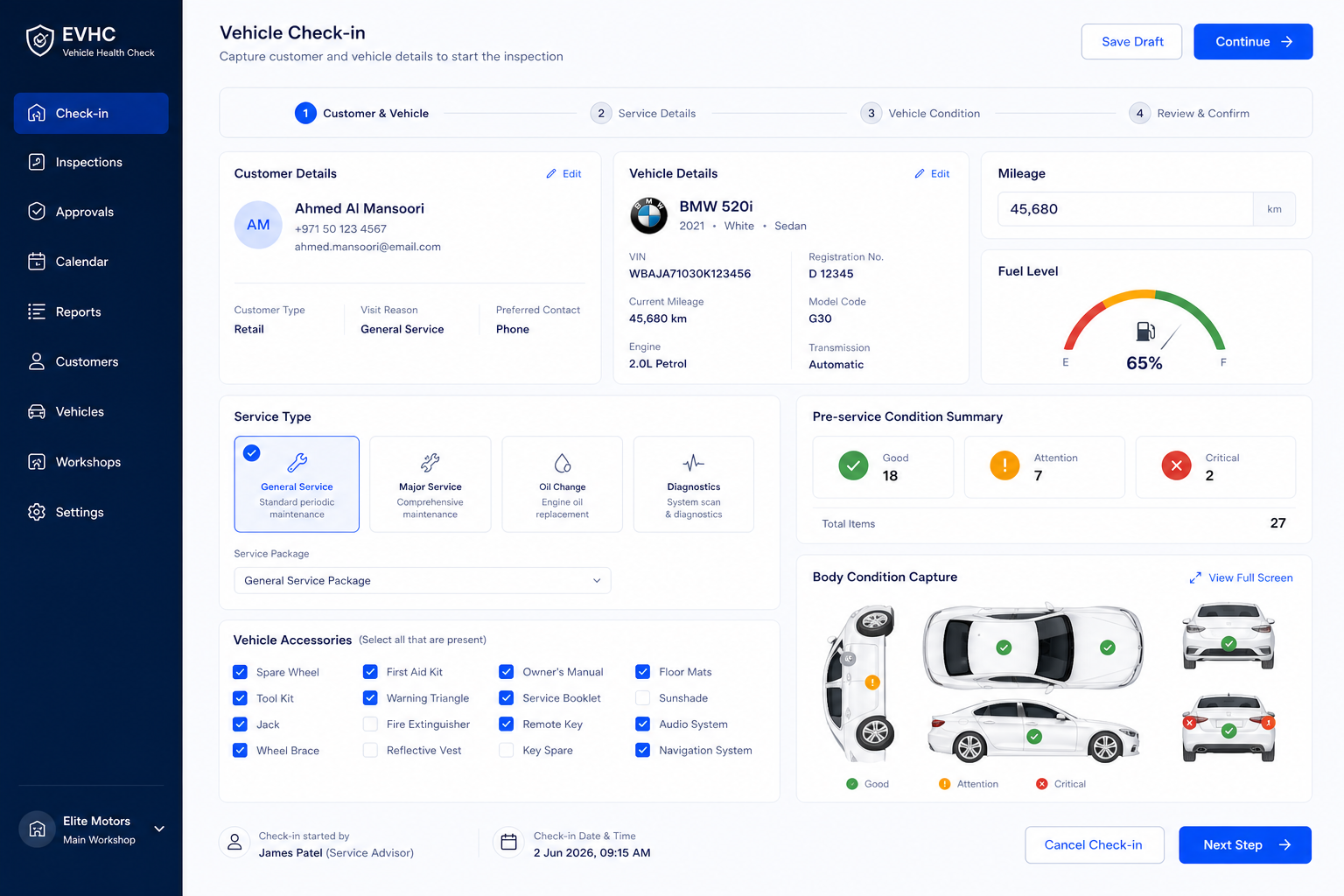Open the General Service Package dropdown

pos(423,580)
